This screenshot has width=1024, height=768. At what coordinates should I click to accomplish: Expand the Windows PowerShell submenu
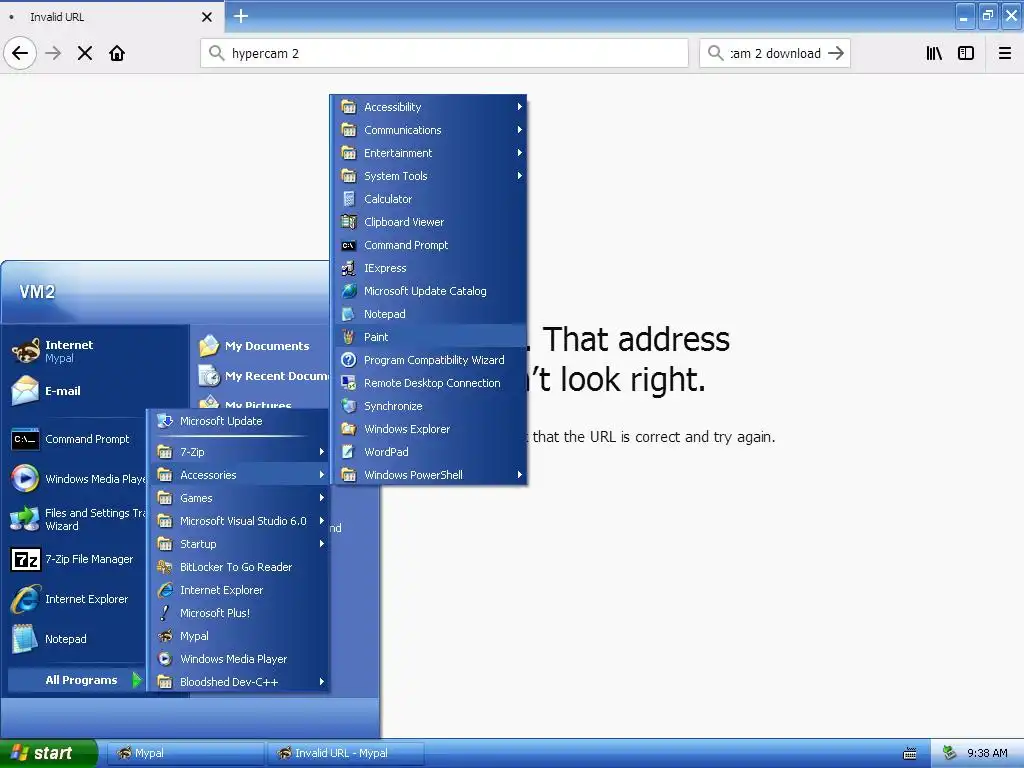click(x=429, y=475)
